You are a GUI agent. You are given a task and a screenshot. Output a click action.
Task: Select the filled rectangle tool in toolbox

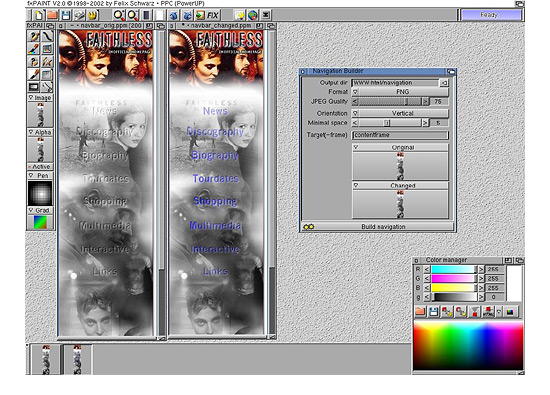coord(34,87)
